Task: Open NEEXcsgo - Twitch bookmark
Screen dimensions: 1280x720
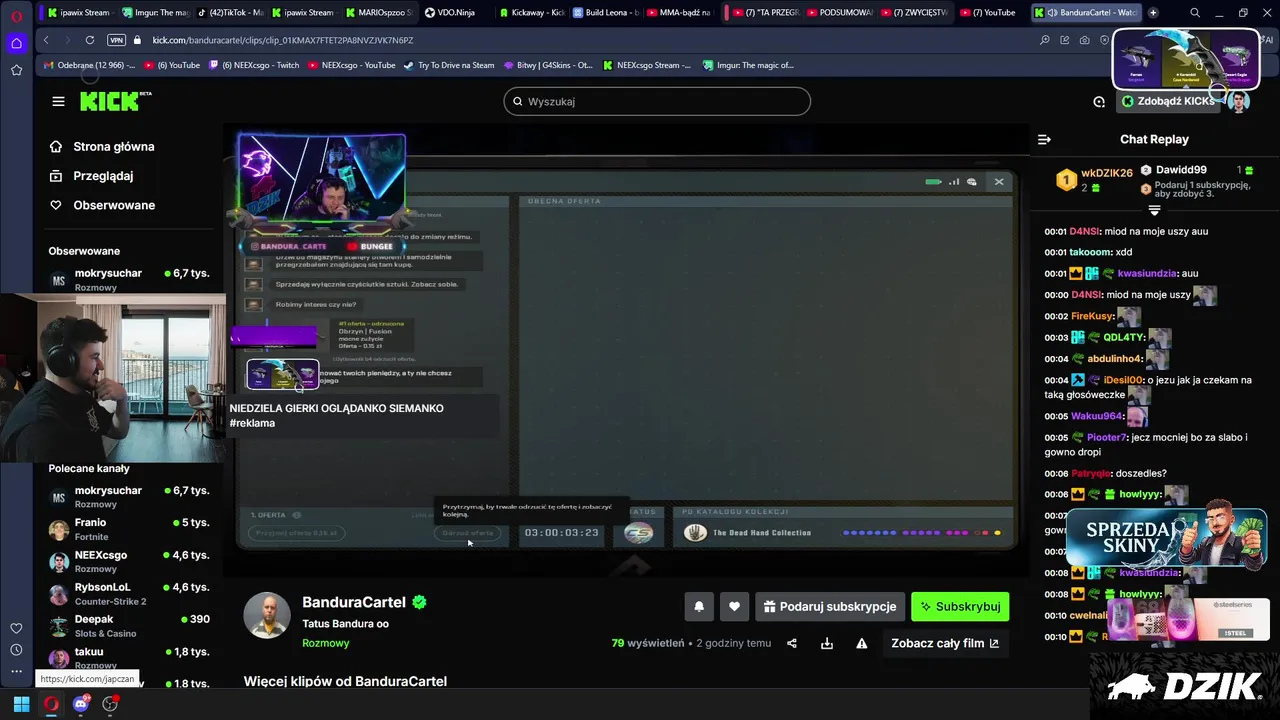Action: [x=252, y=65]
